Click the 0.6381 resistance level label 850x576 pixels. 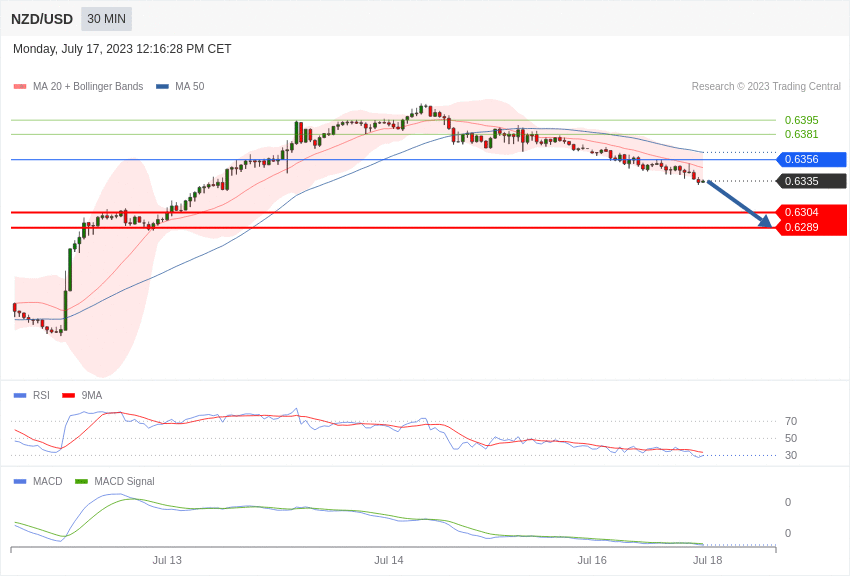801,134
